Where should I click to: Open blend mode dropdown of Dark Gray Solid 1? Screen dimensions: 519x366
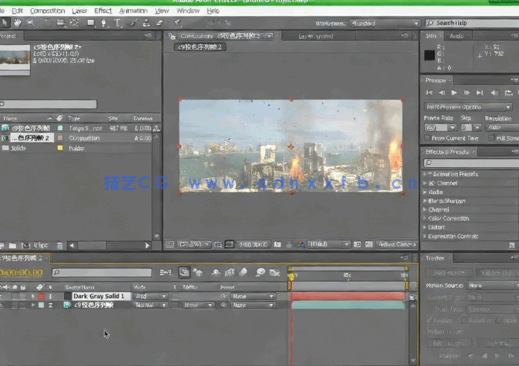coord(150,296)
